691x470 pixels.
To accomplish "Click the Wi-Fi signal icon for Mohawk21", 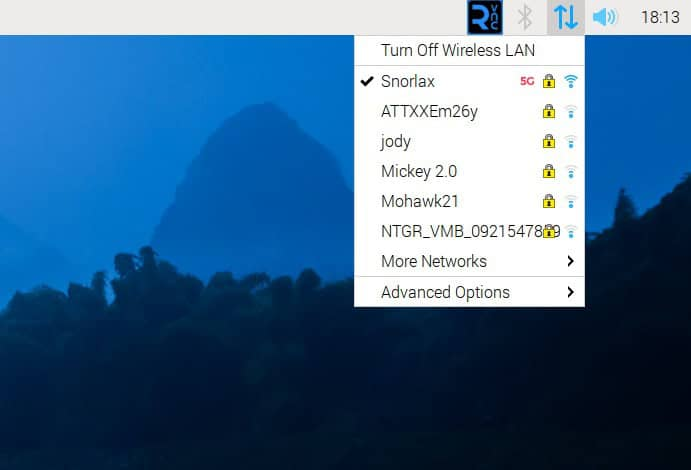I will pos(570,202).
